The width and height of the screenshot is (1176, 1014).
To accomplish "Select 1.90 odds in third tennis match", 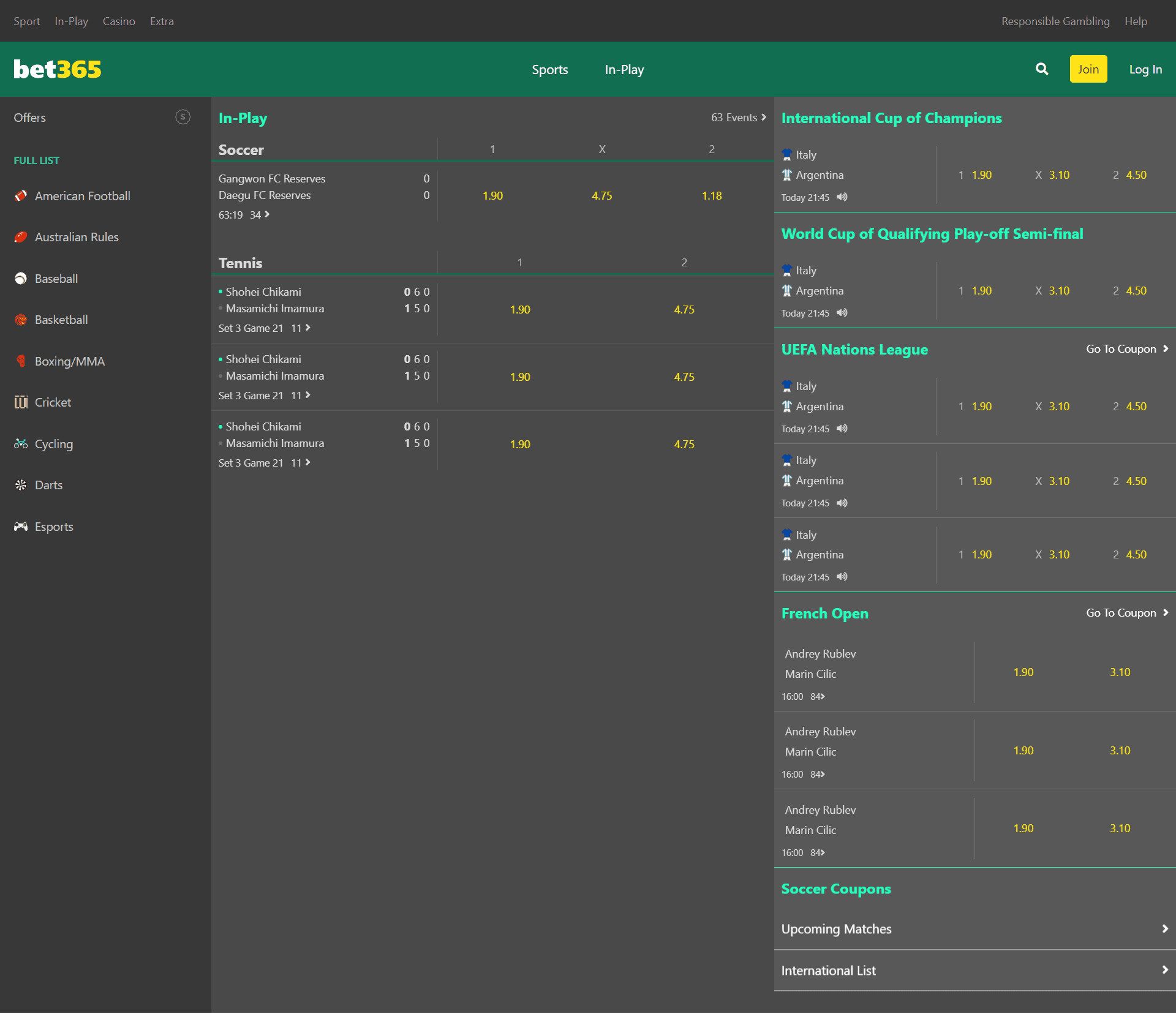I will [520, 445].
